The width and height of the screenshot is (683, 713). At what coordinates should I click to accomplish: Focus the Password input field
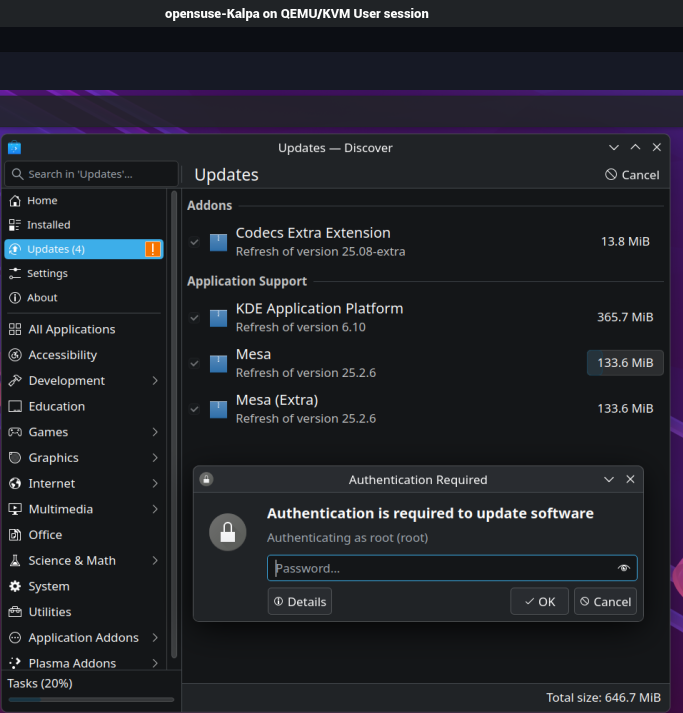(x=440, y=568)
